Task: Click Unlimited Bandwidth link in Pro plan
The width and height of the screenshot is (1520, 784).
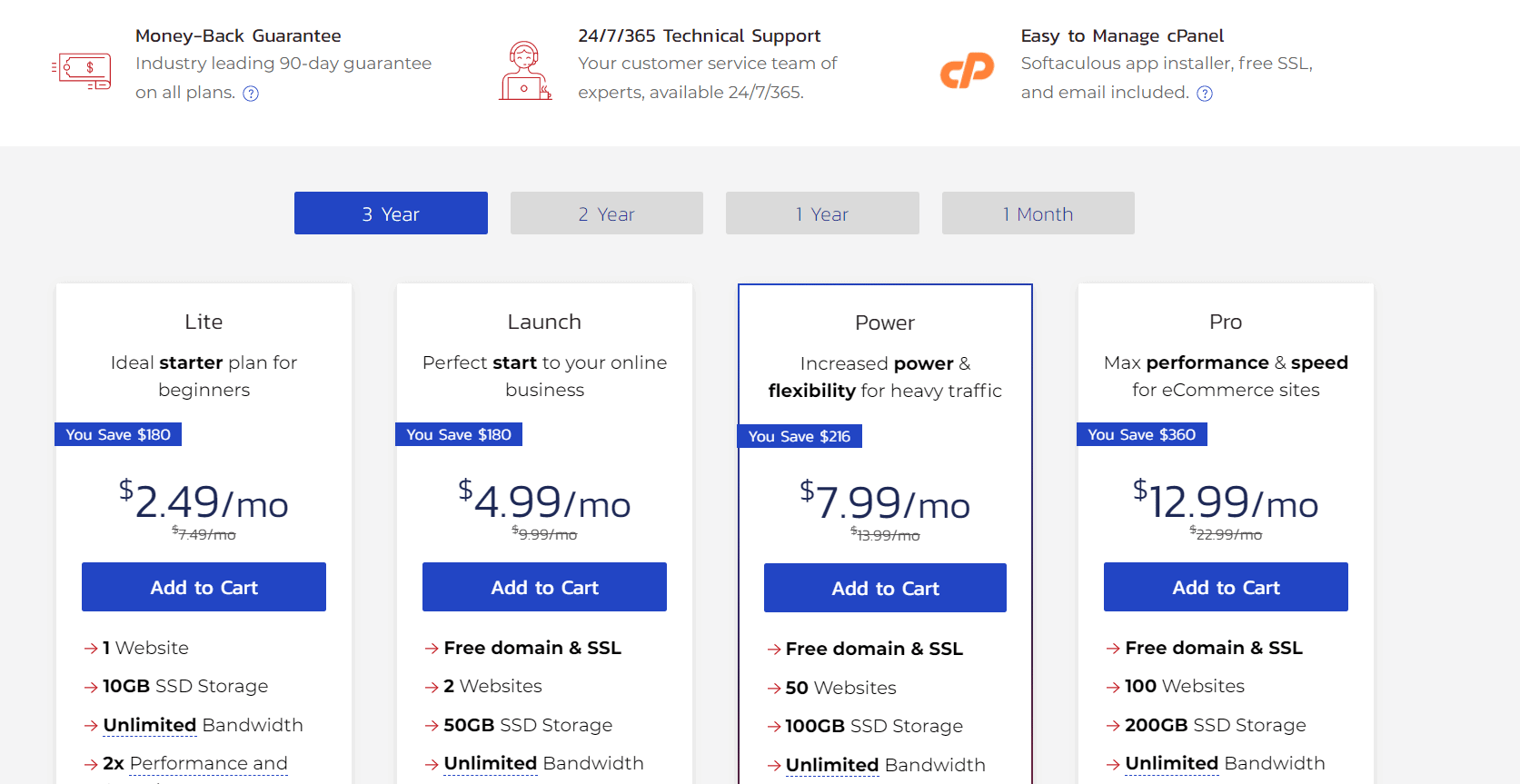Action: 1172,763
